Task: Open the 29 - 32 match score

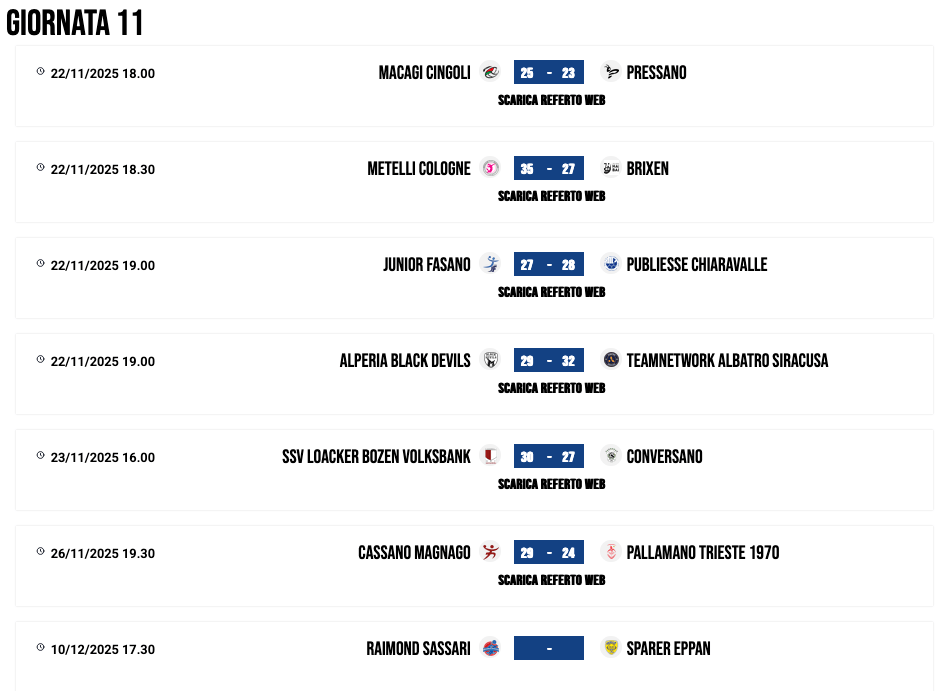Action: click(548, 360)
